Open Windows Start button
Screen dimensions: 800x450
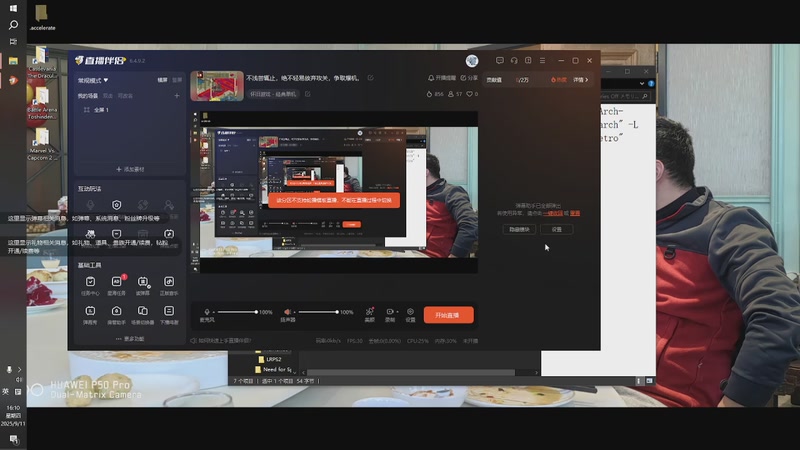(x=13, y=8)
